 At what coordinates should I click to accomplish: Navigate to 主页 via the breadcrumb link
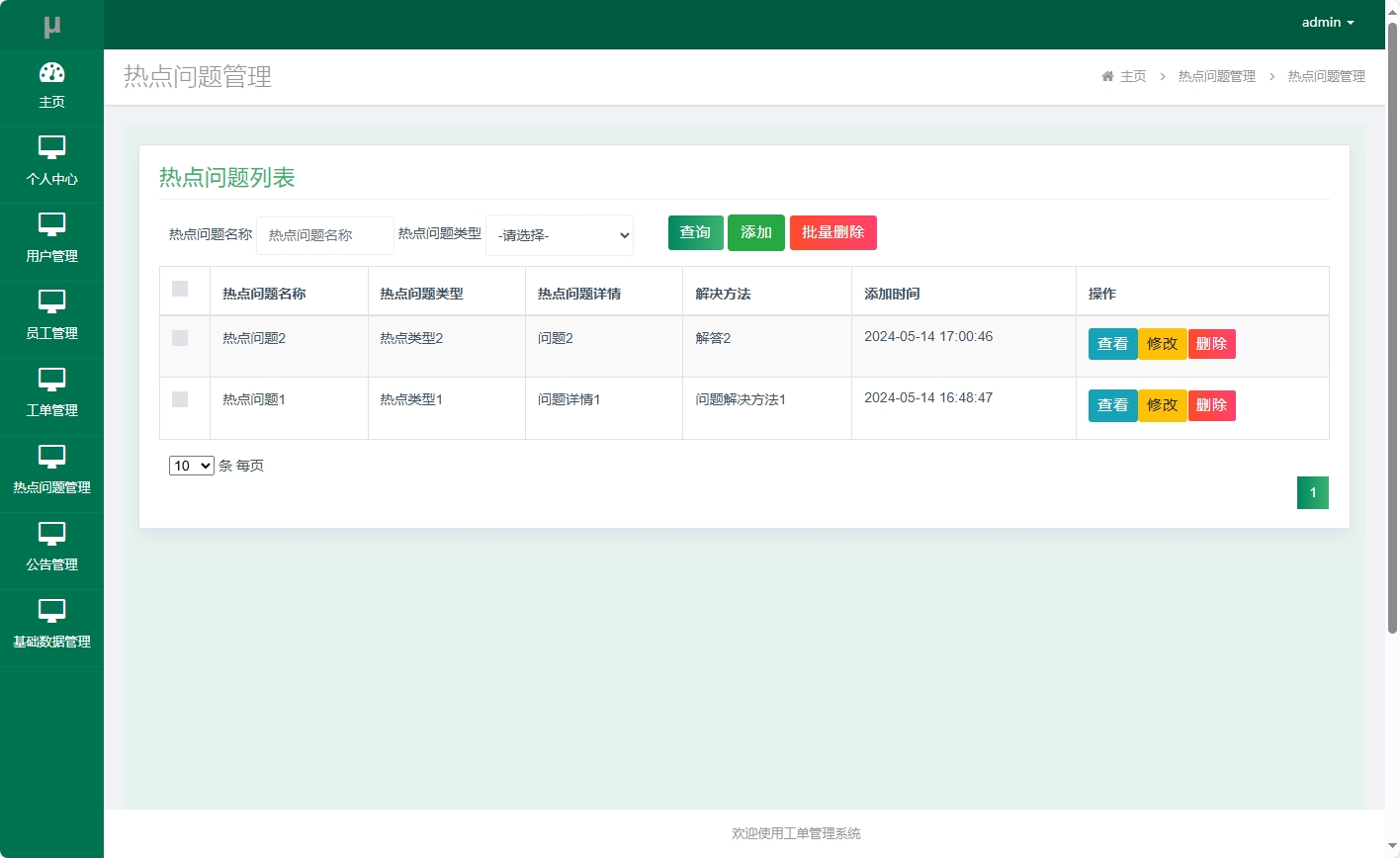[x=1133, y=76]
